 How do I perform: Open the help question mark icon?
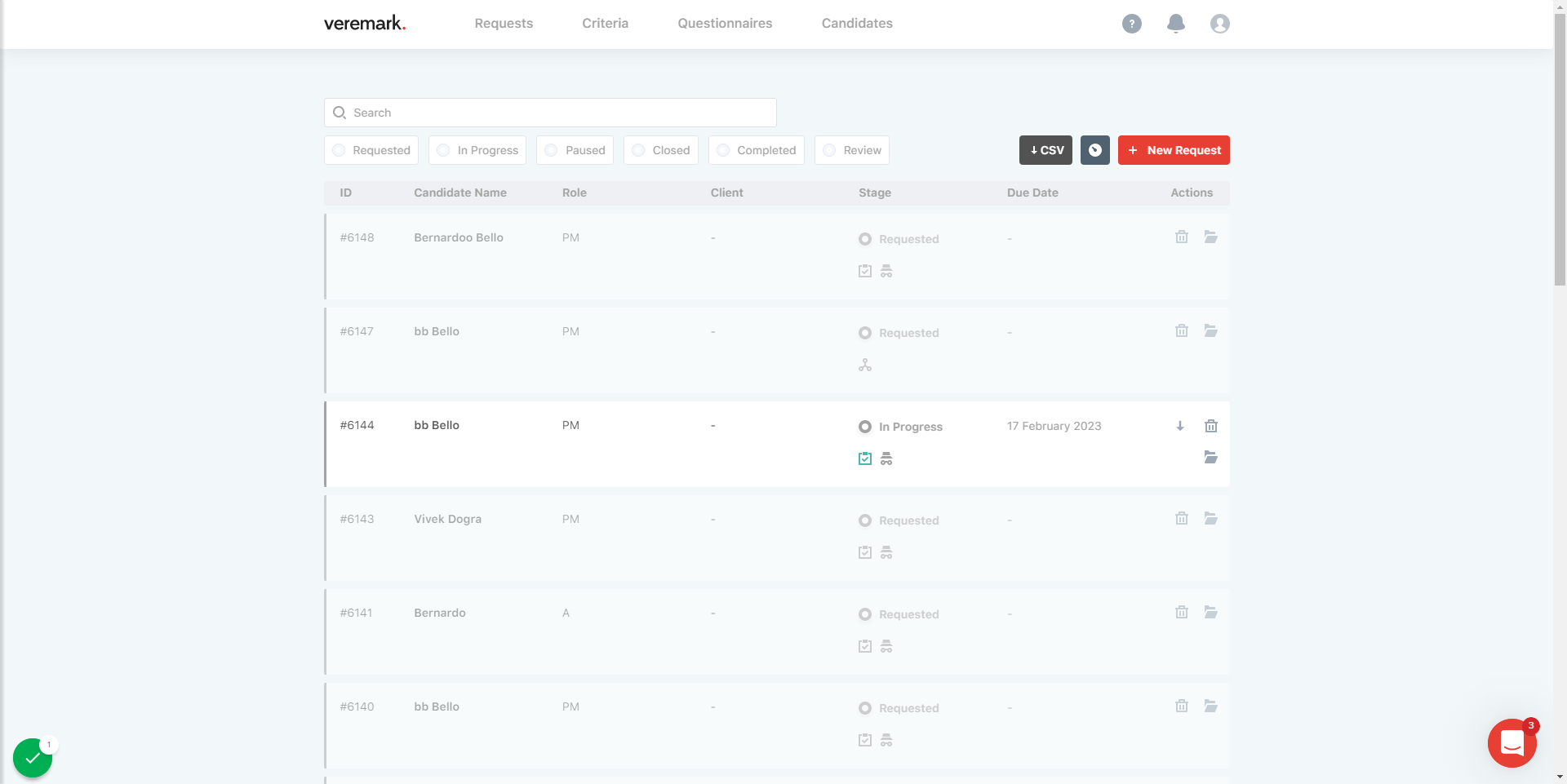1131,24
